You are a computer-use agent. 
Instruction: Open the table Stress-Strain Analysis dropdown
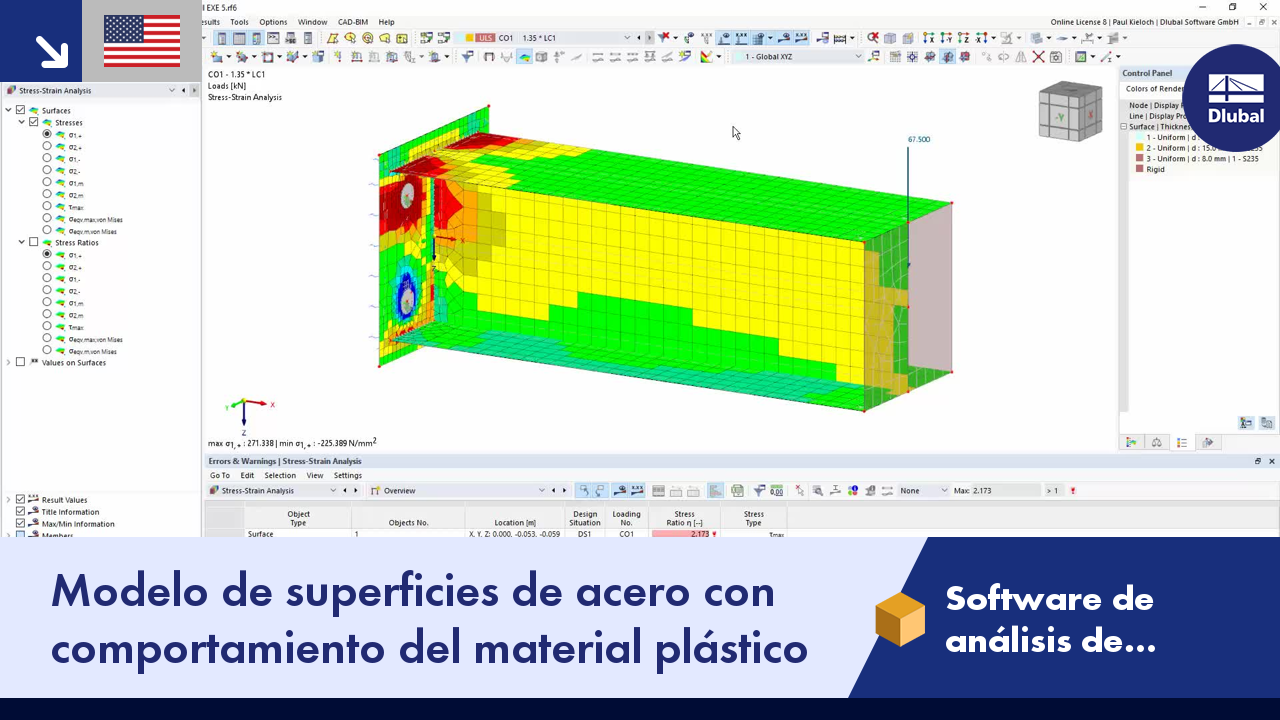coord(332,491)
